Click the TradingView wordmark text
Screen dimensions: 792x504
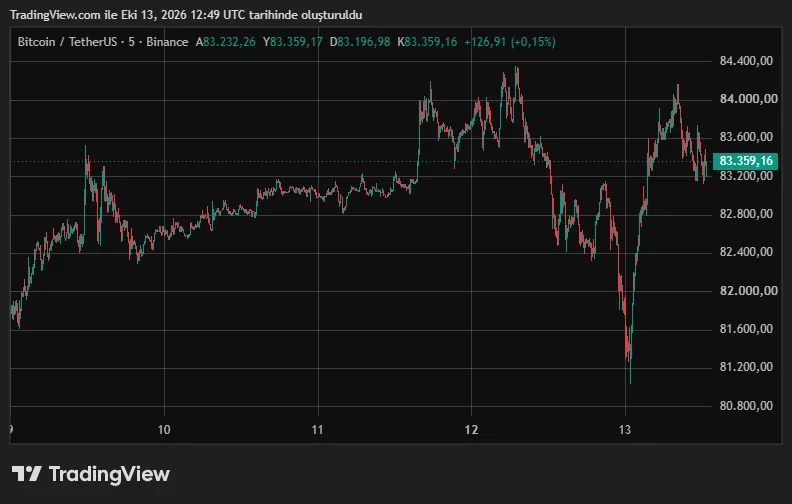tap(109, 474)
